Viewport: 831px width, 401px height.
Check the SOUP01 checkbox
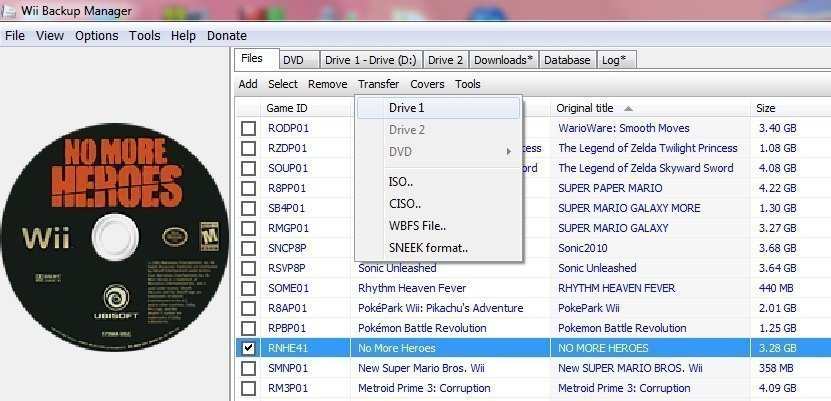click(x=248, y=168)
